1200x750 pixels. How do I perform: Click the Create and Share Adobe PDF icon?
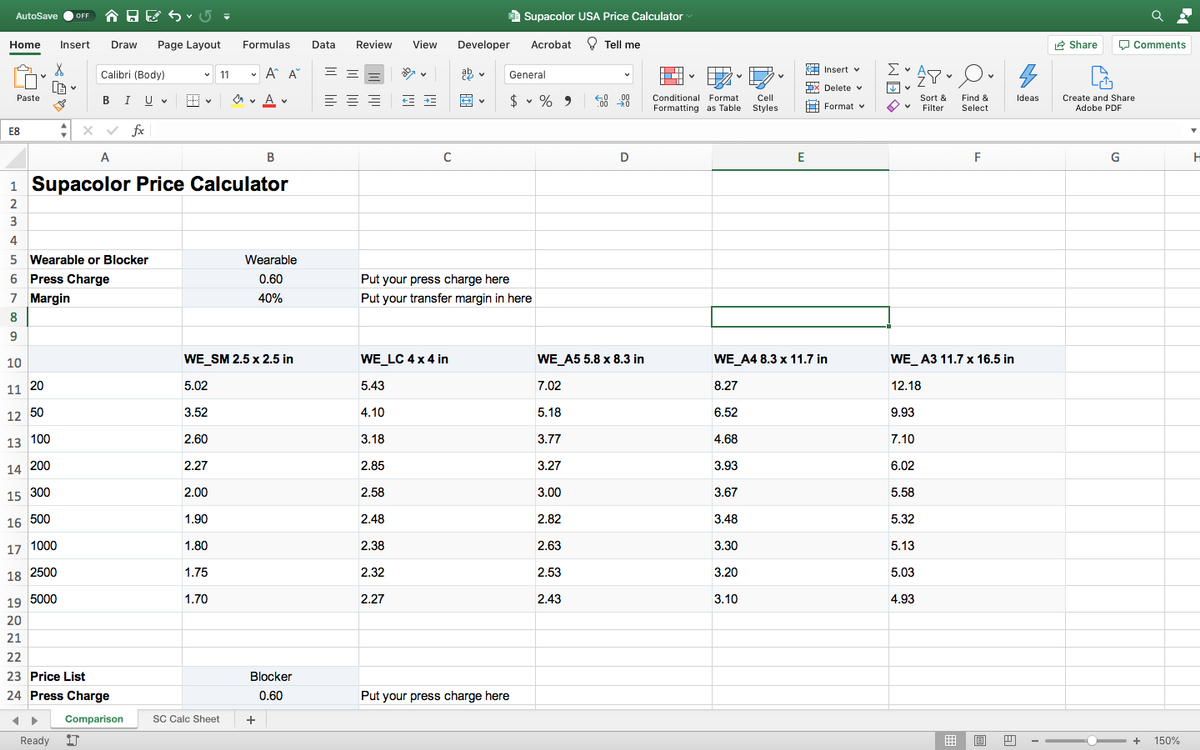tap(1098, 76)
